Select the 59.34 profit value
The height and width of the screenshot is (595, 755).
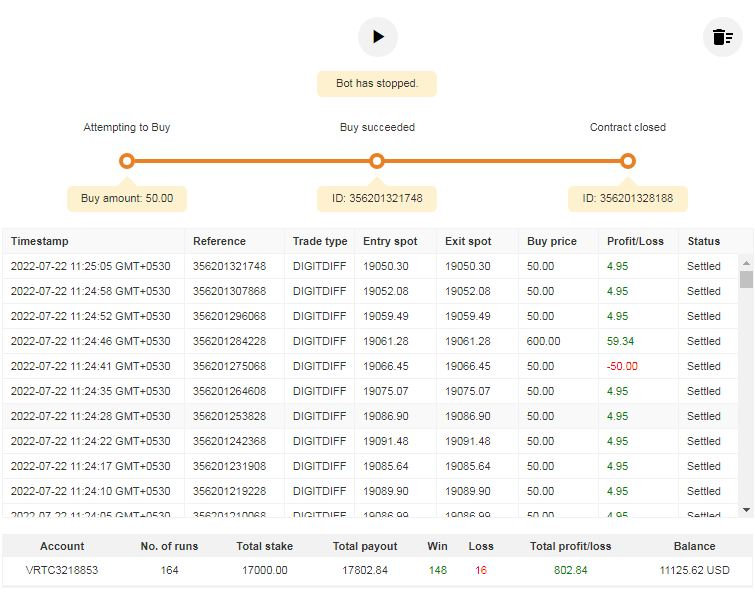620,341
